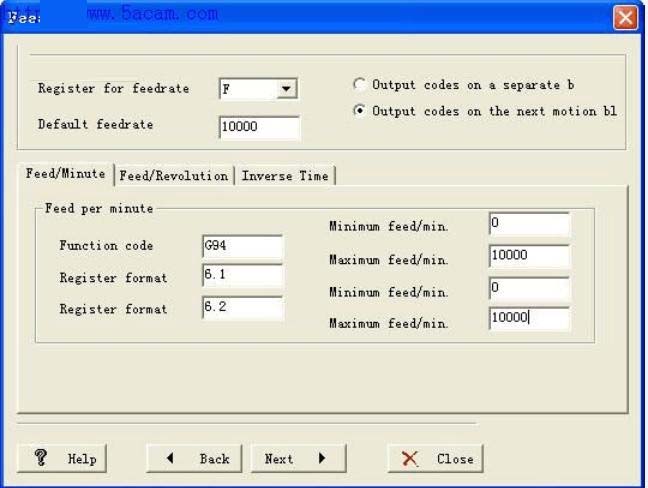Click the Register format field showing 6.1
The width and height of the screenshot is (648, 488).
pyautogui.click(x=243, y=275)
